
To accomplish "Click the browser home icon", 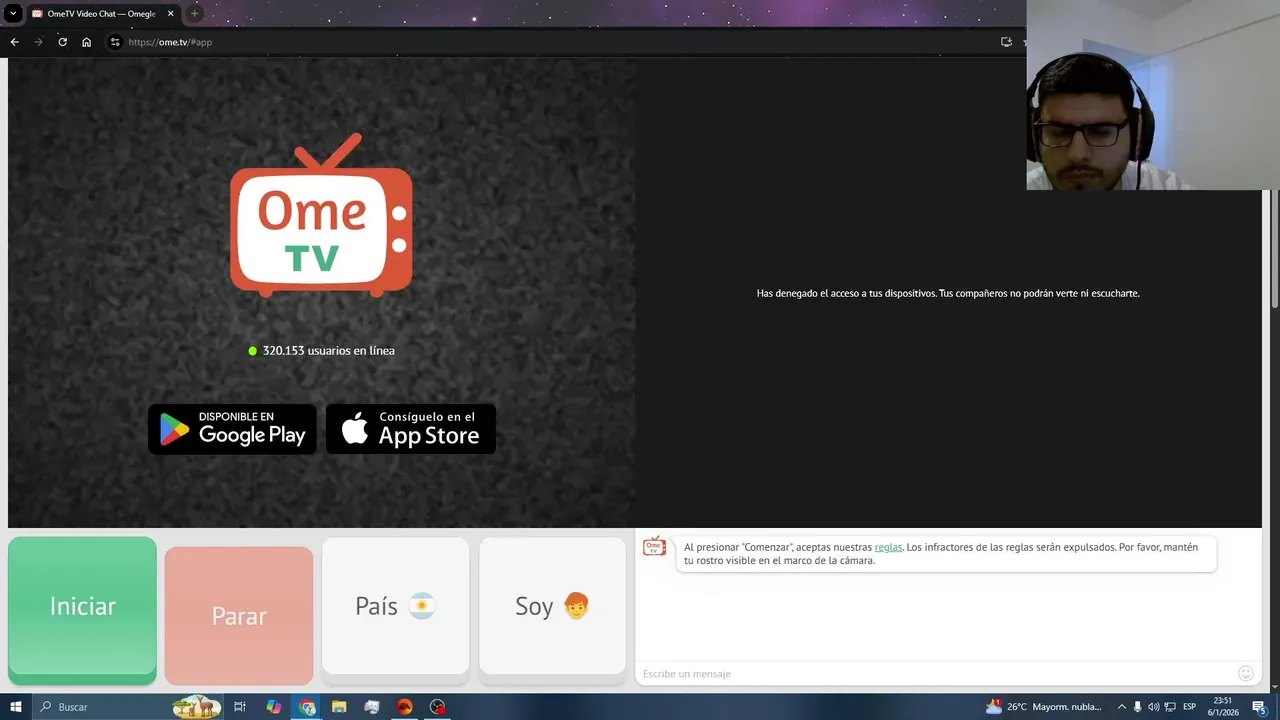I will click(86, 42).
